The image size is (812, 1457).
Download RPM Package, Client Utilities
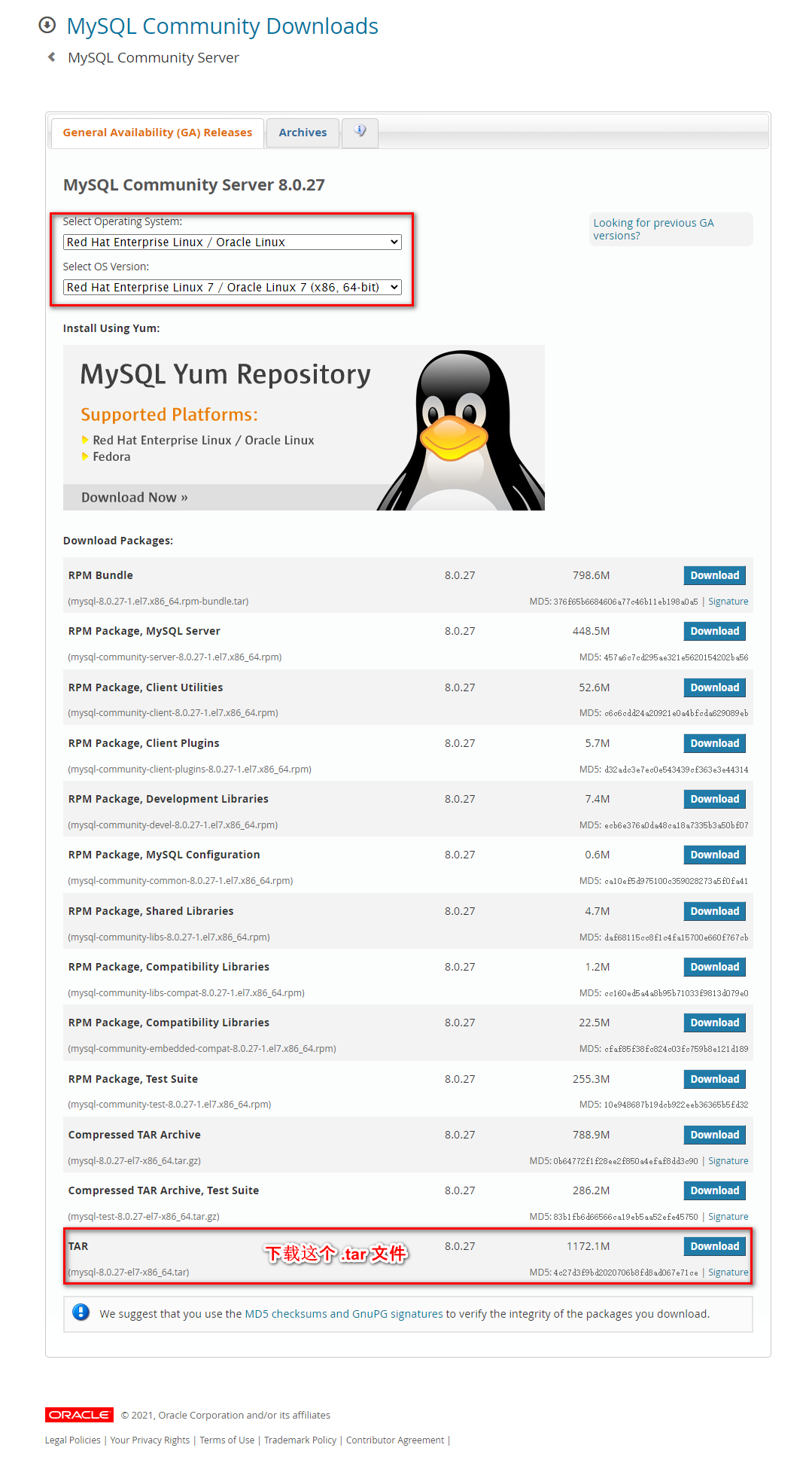[x=715, y=687]
